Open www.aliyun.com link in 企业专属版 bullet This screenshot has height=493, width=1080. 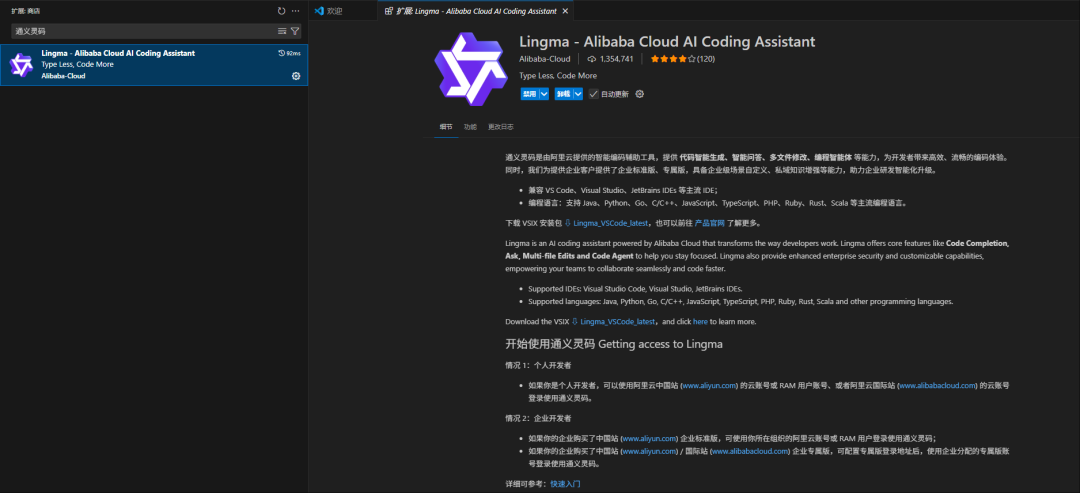(650, 451)
